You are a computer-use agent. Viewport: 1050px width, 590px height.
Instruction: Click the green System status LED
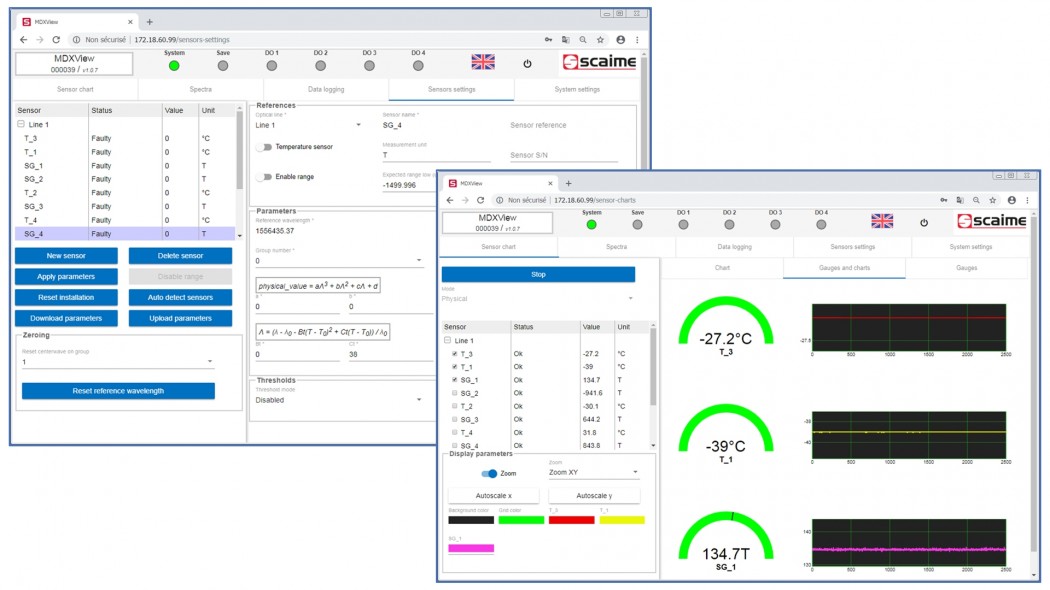[x=172, y=64]
